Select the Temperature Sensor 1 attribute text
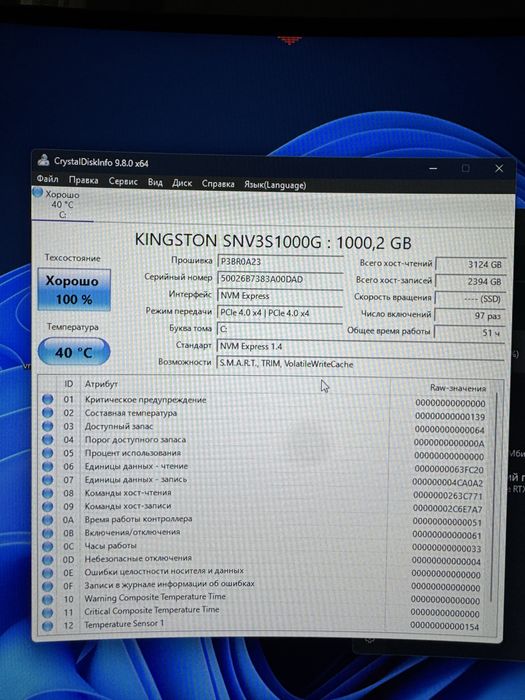Screen dimensions: 525x700 124,624
